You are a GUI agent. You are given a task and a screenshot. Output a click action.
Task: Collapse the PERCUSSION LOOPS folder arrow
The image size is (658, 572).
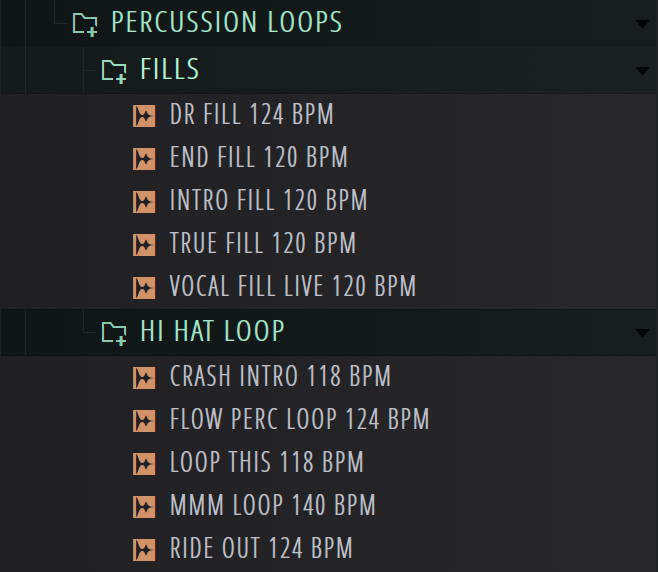coord(641,24)
